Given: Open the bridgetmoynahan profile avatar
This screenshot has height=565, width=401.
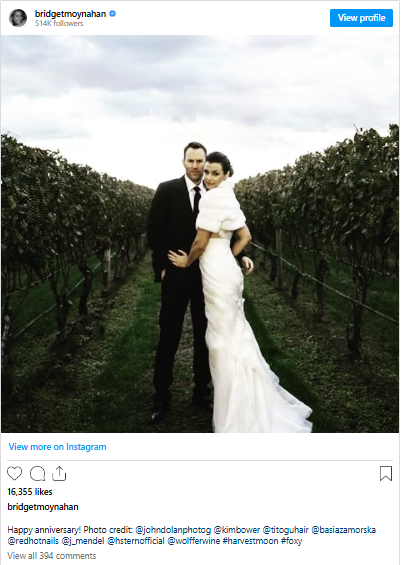Looking at the screenshot, I should pos(18,18).
